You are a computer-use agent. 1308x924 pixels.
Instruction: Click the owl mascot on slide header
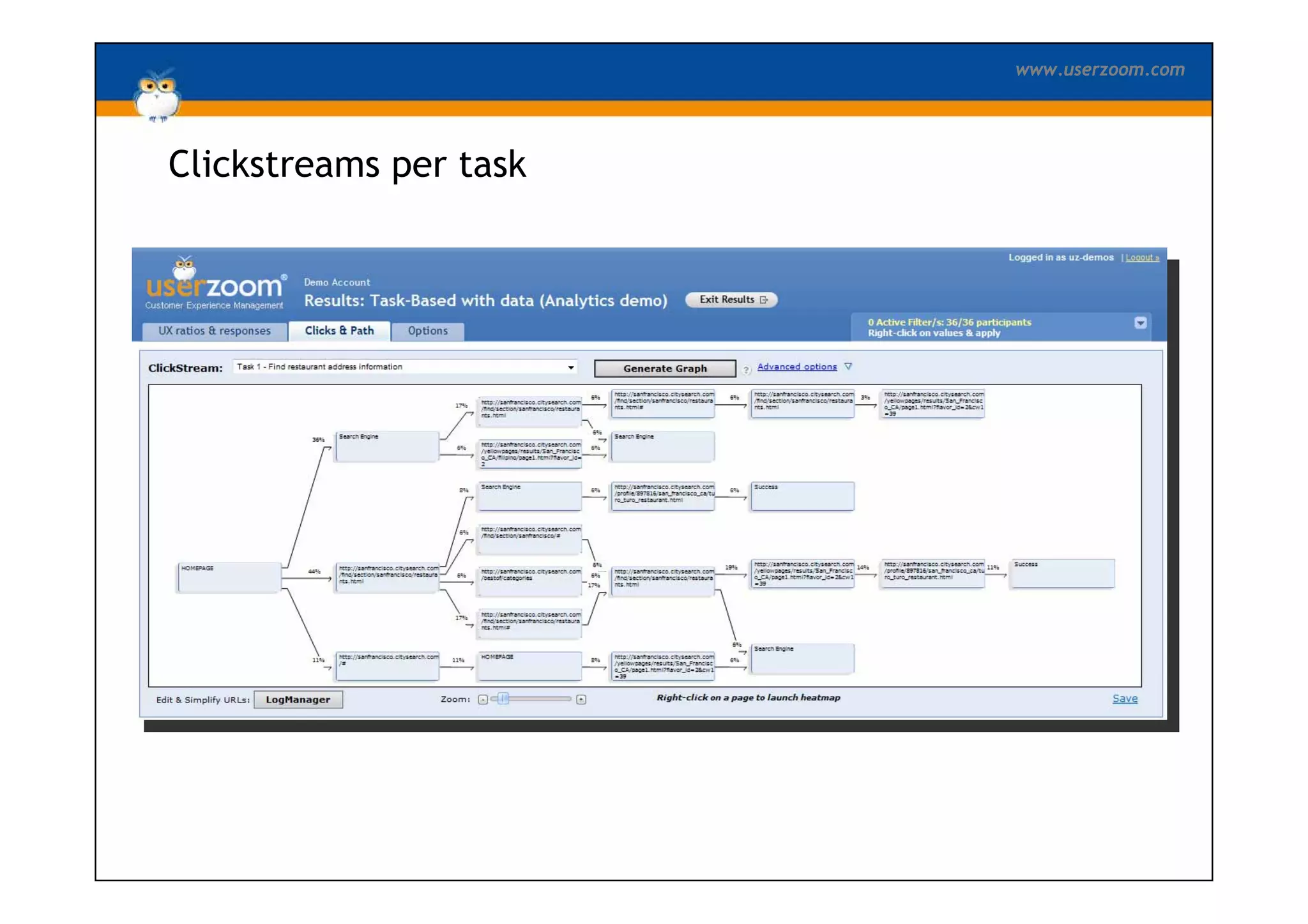(x=156, y=96)
